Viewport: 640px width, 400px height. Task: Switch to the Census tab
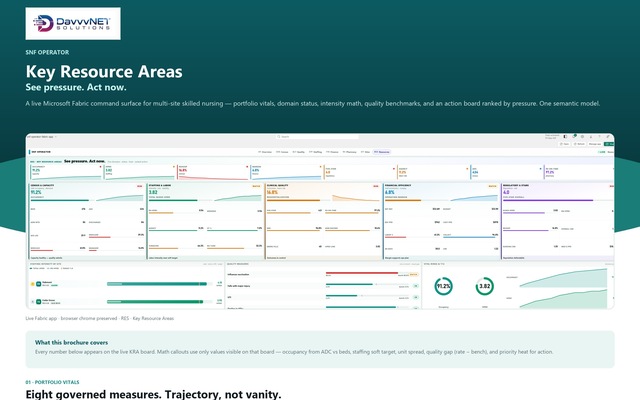282,152
